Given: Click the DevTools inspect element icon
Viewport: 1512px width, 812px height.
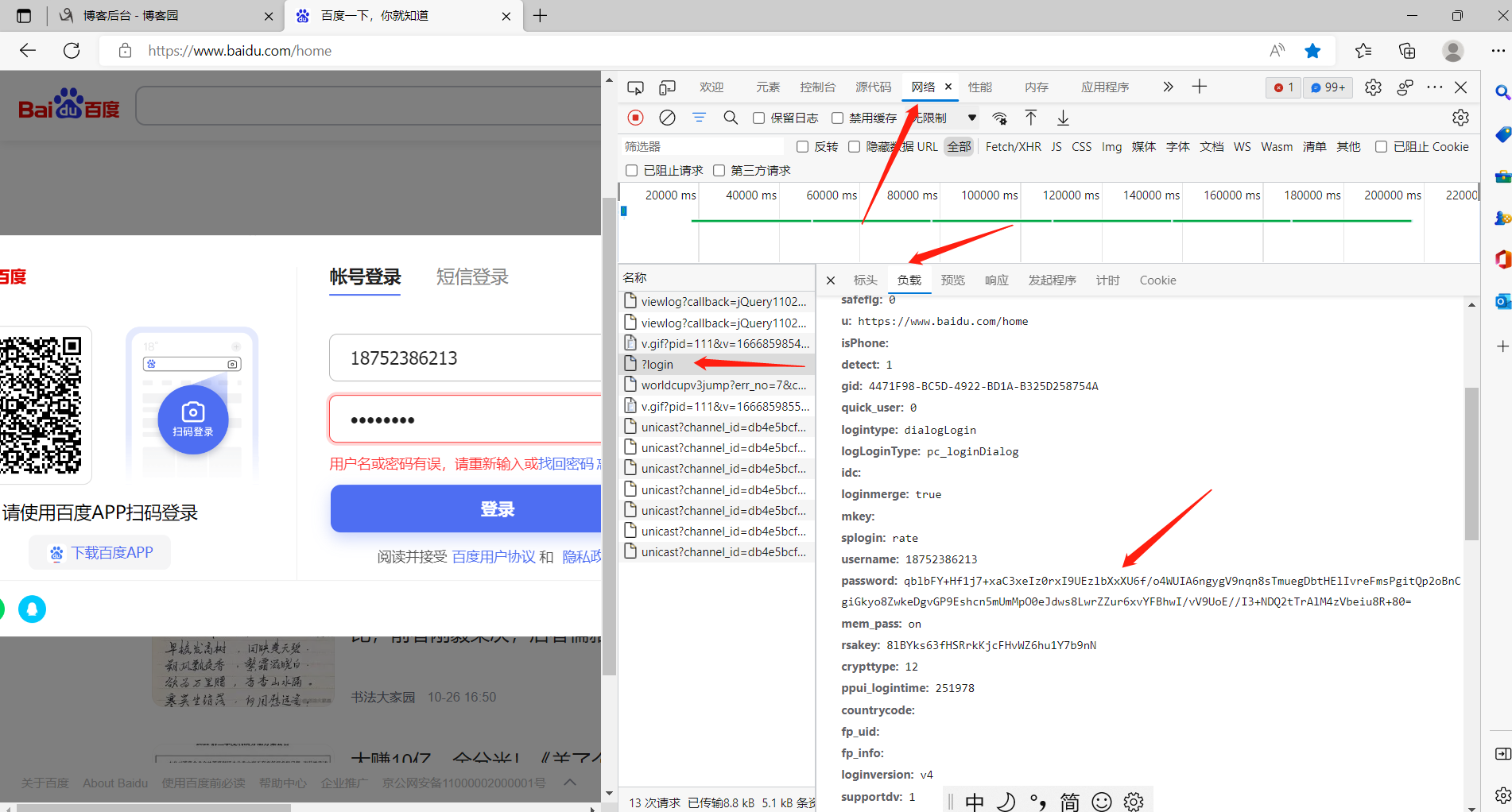Looking at the screenshot, I should pos(635,87).
